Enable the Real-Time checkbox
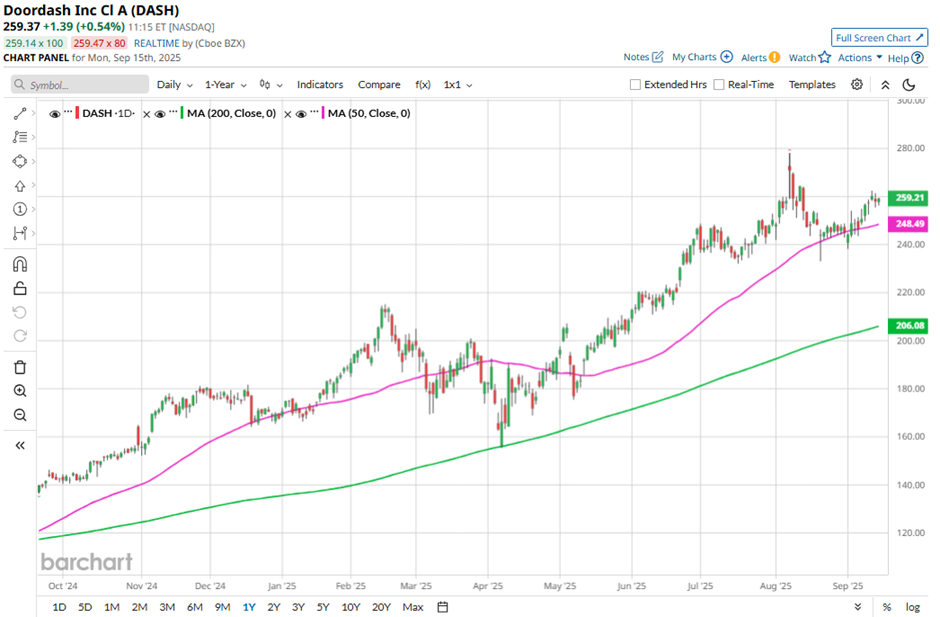Image resolution: width=940 pixels, height=617 pixels. pyautogui.click(x=719, y=85)
